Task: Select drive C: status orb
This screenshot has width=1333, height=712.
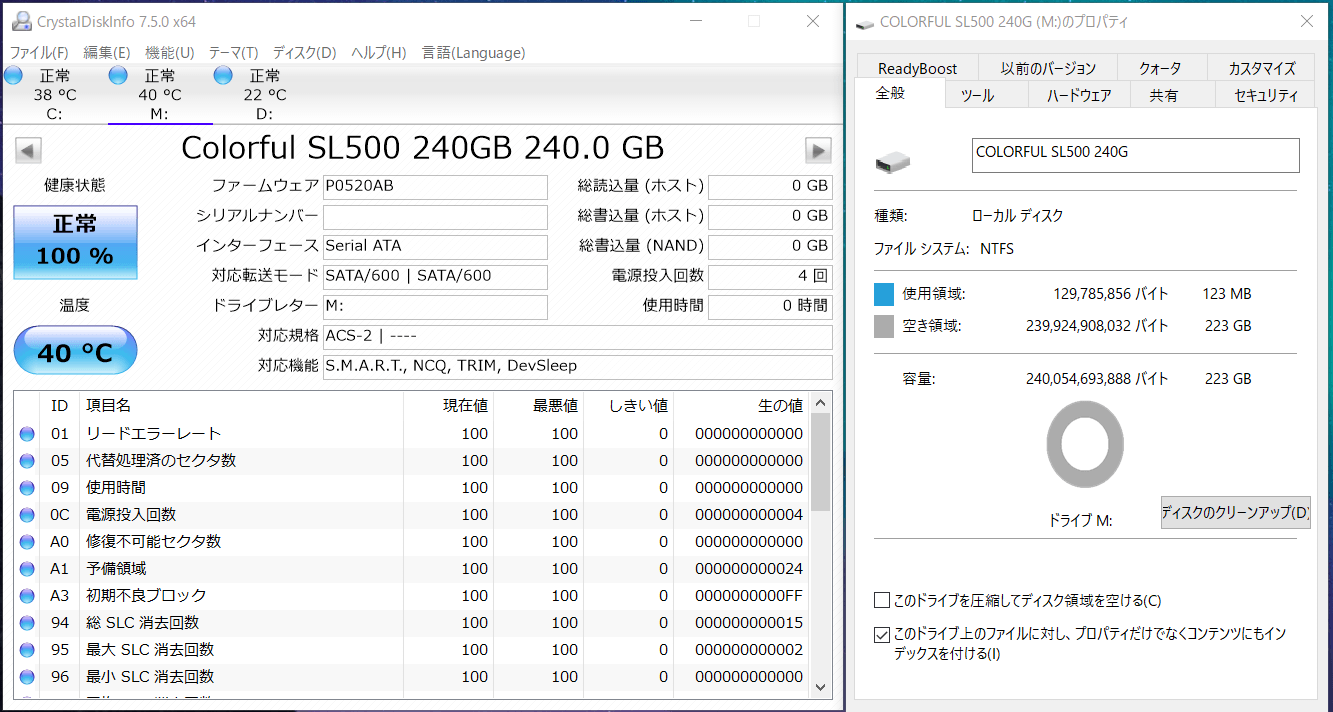Action: [13, 76]
